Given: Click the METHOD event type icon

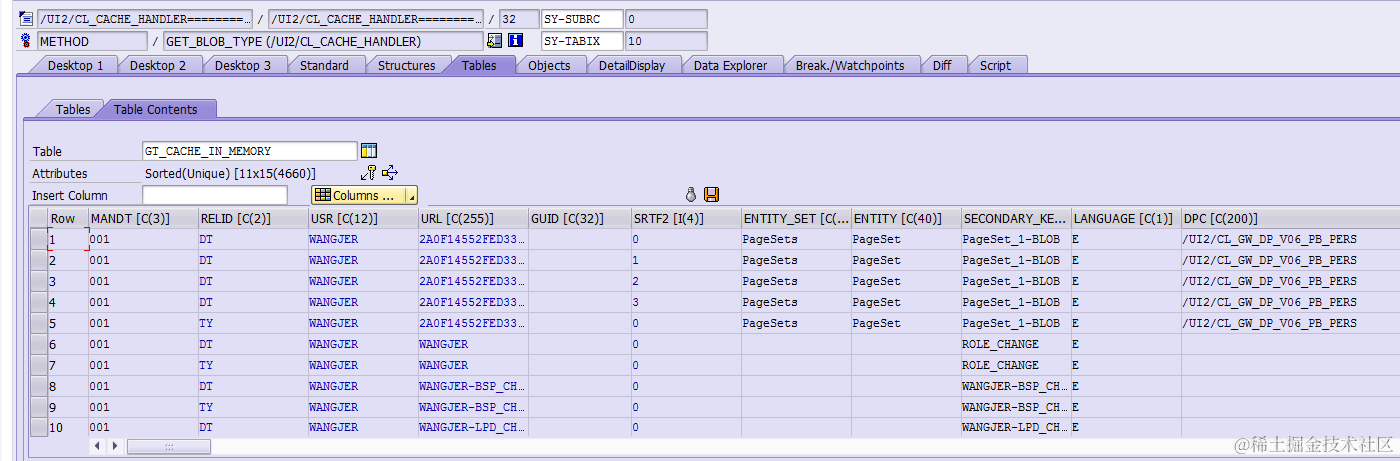Looking at the screenshot, I should [26, 41].
